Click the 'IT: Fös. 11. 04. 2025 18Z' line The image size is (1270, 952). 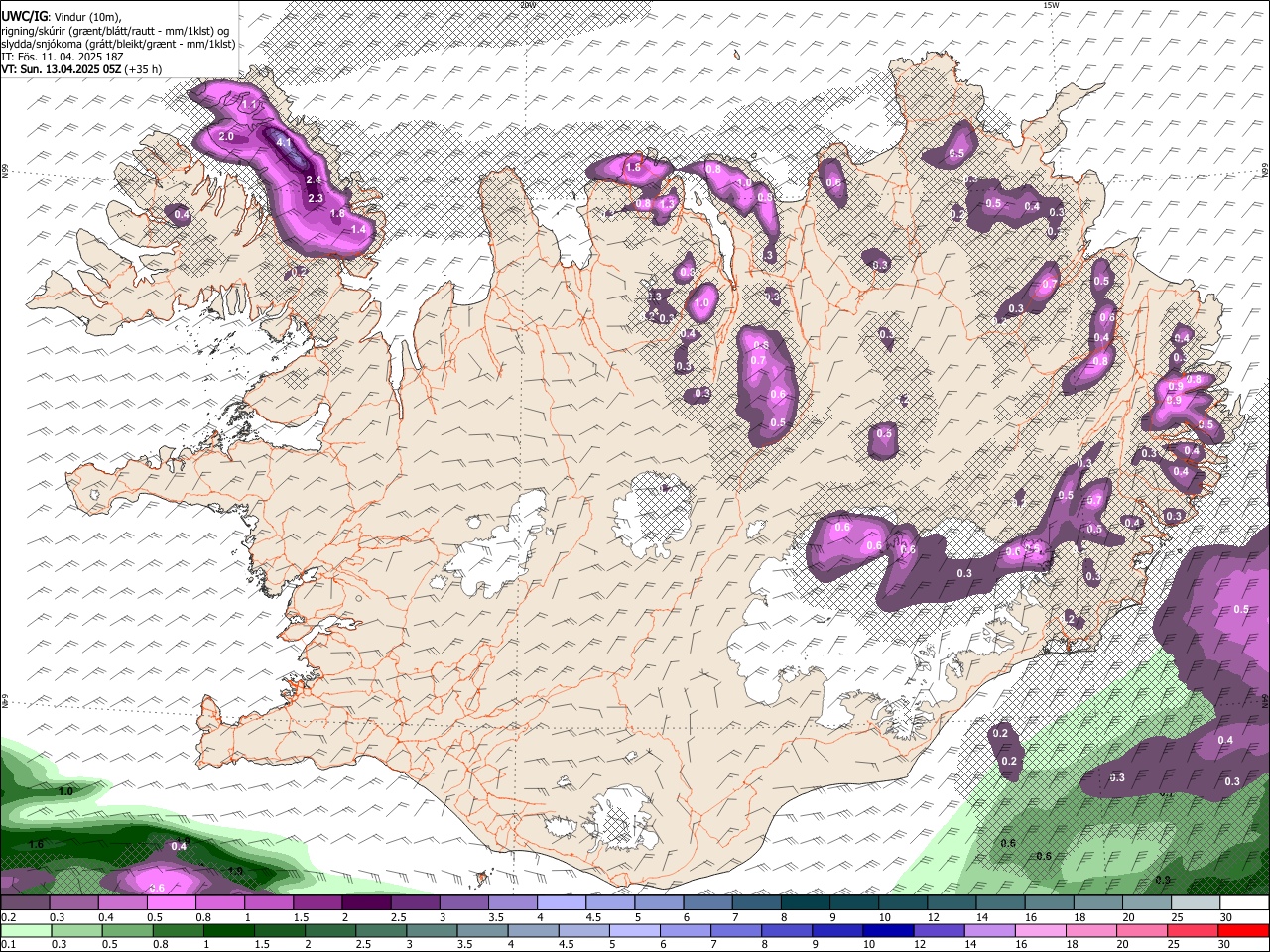[x=63, y=57]
